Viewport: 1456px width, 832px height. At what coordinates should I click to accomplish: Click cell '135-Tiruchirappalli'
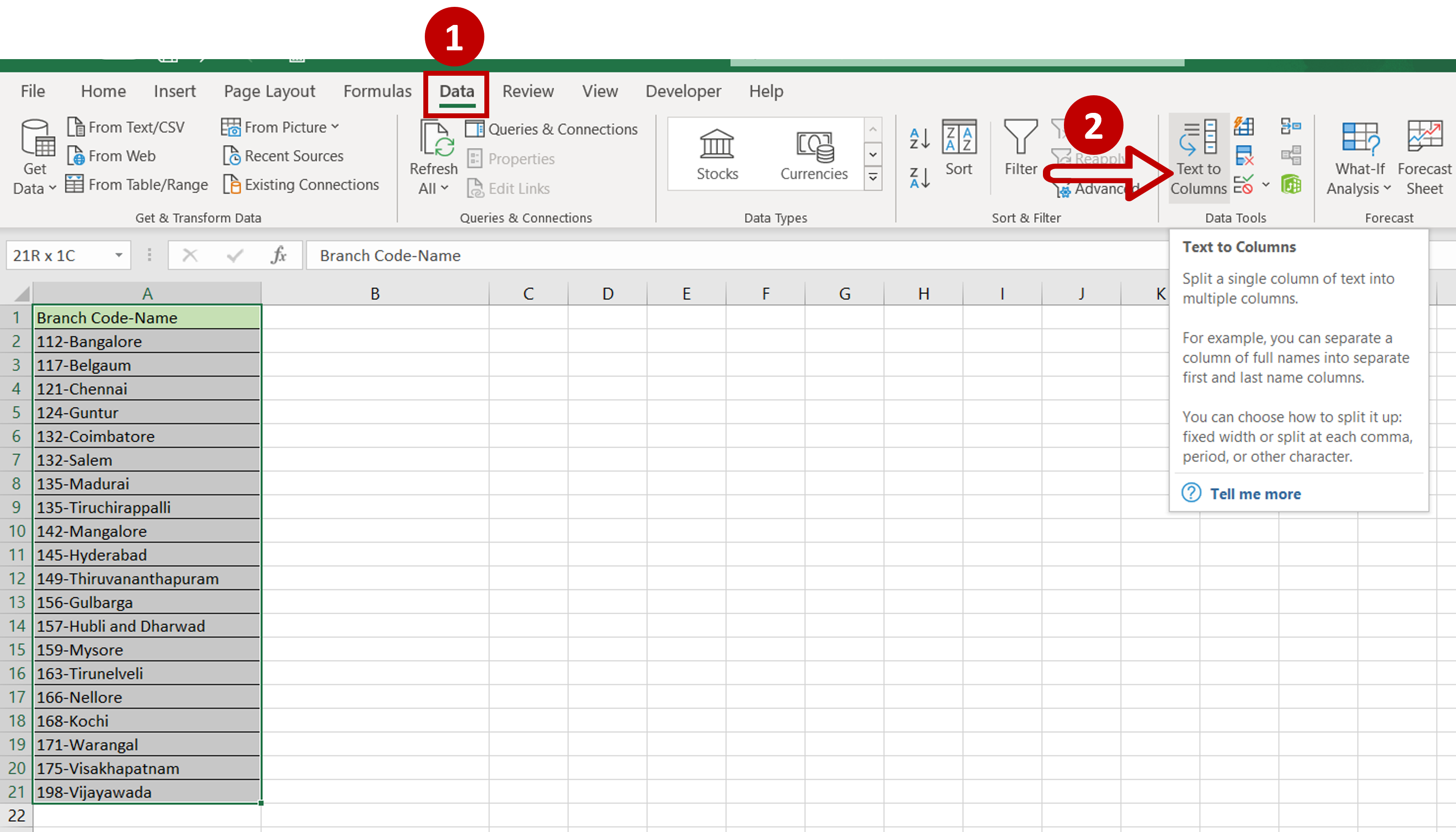pyautogui.click(x=147, y=508)
